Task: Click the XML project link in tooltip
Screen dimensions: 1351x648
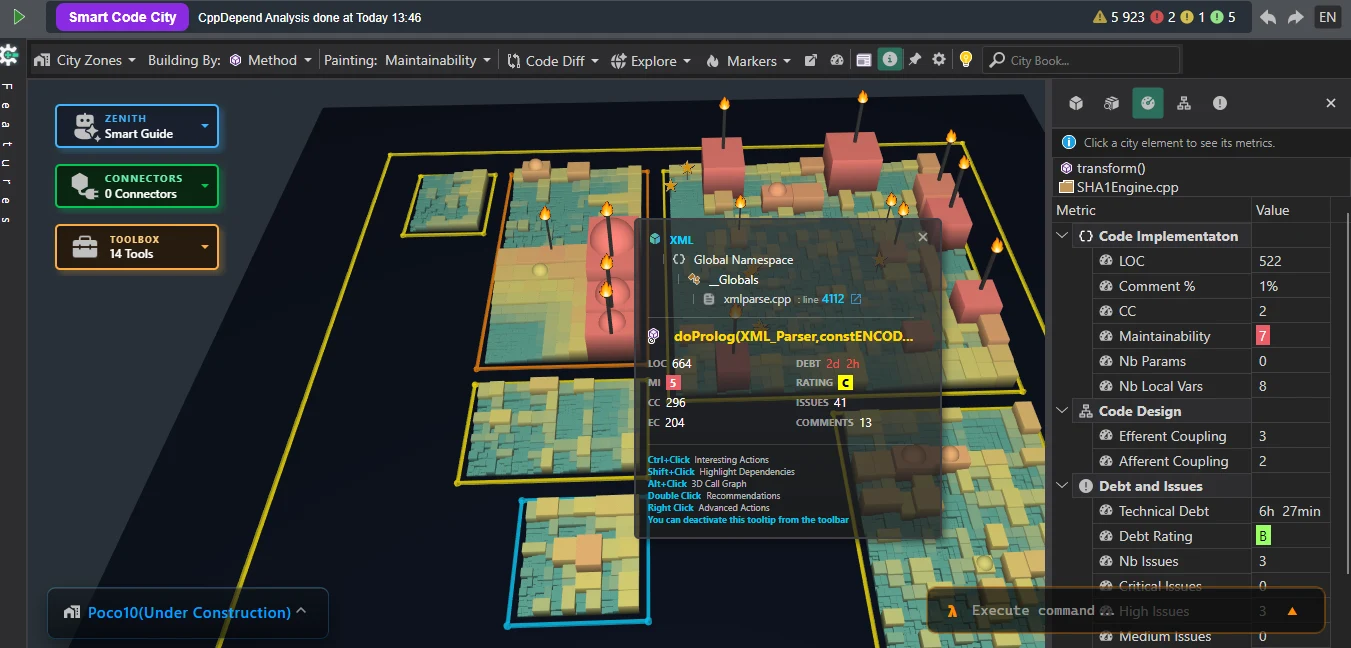Action: (681, 240)
